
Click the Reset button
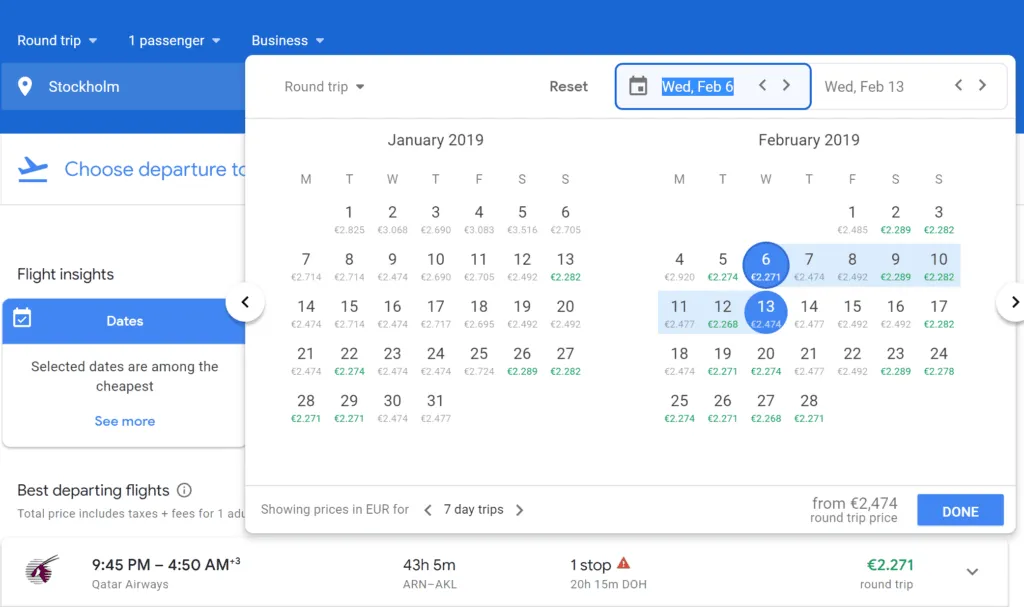point(568,87)
